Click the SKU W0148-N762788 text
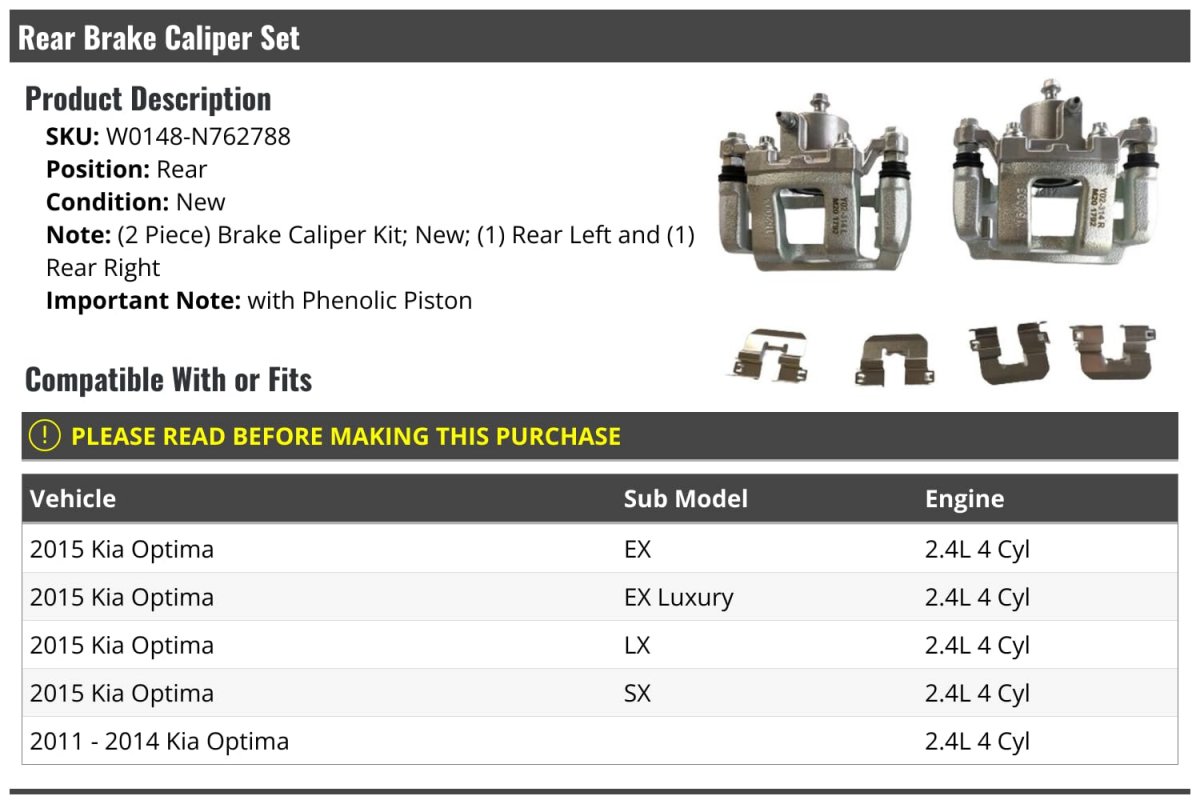Image resolution: width=1200 pixels, height=804 pixels. coord(168,137)
